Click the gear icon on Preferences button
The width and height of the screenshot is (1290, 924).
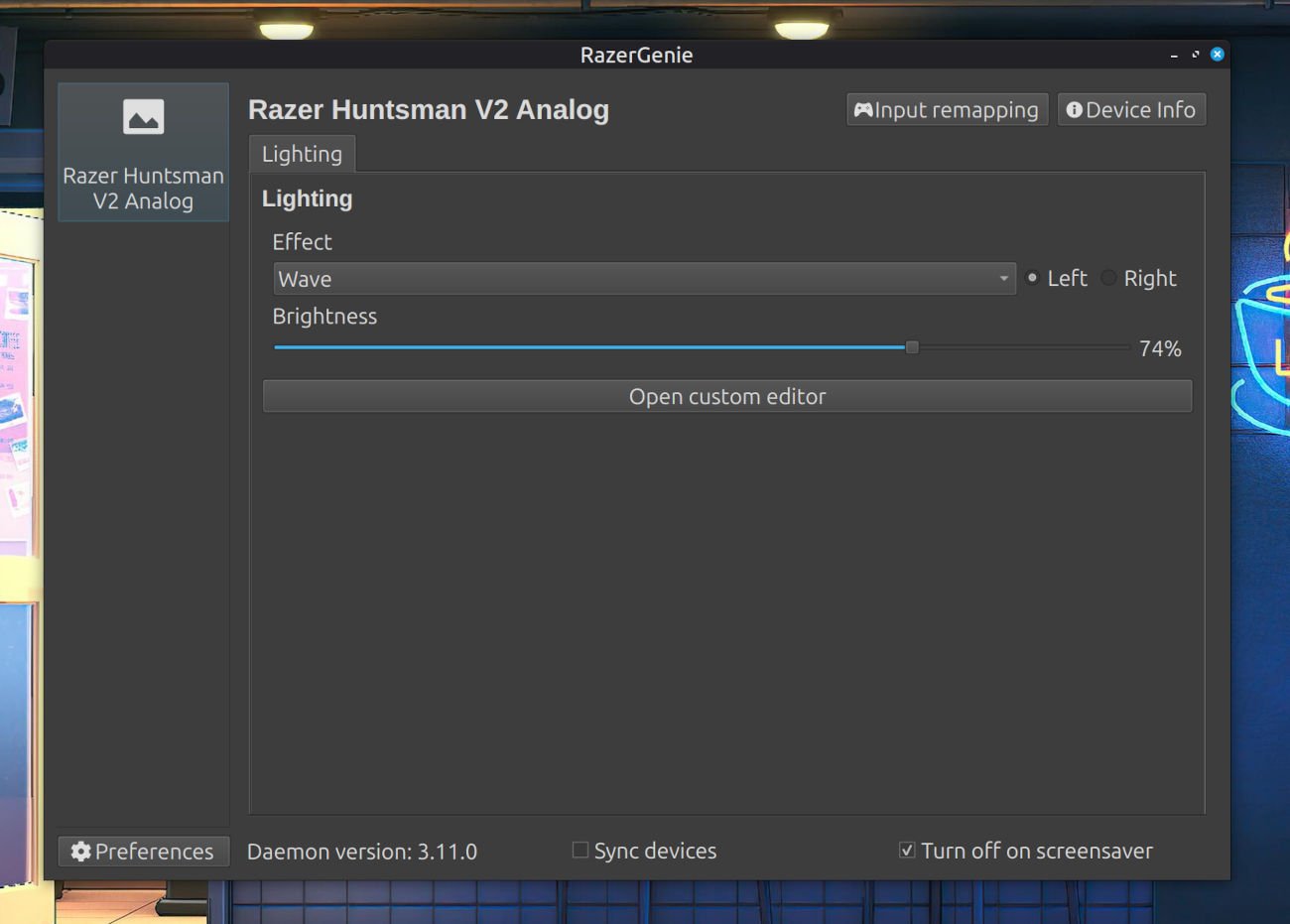[x=79, y=851]
